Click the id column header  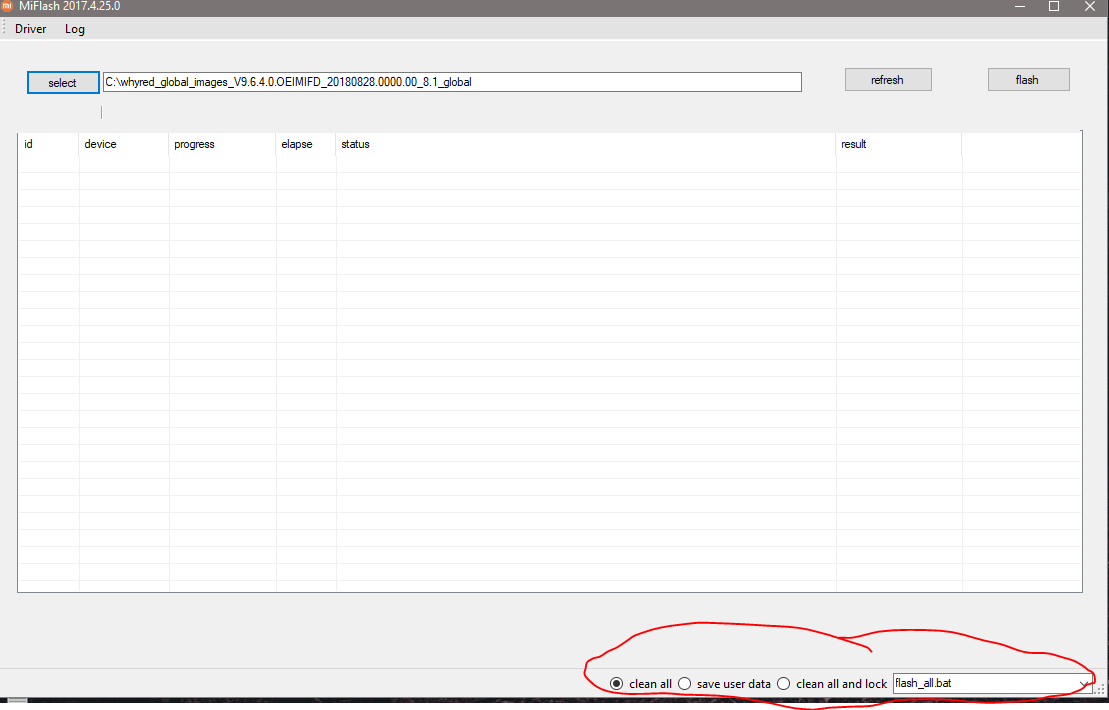48,144
